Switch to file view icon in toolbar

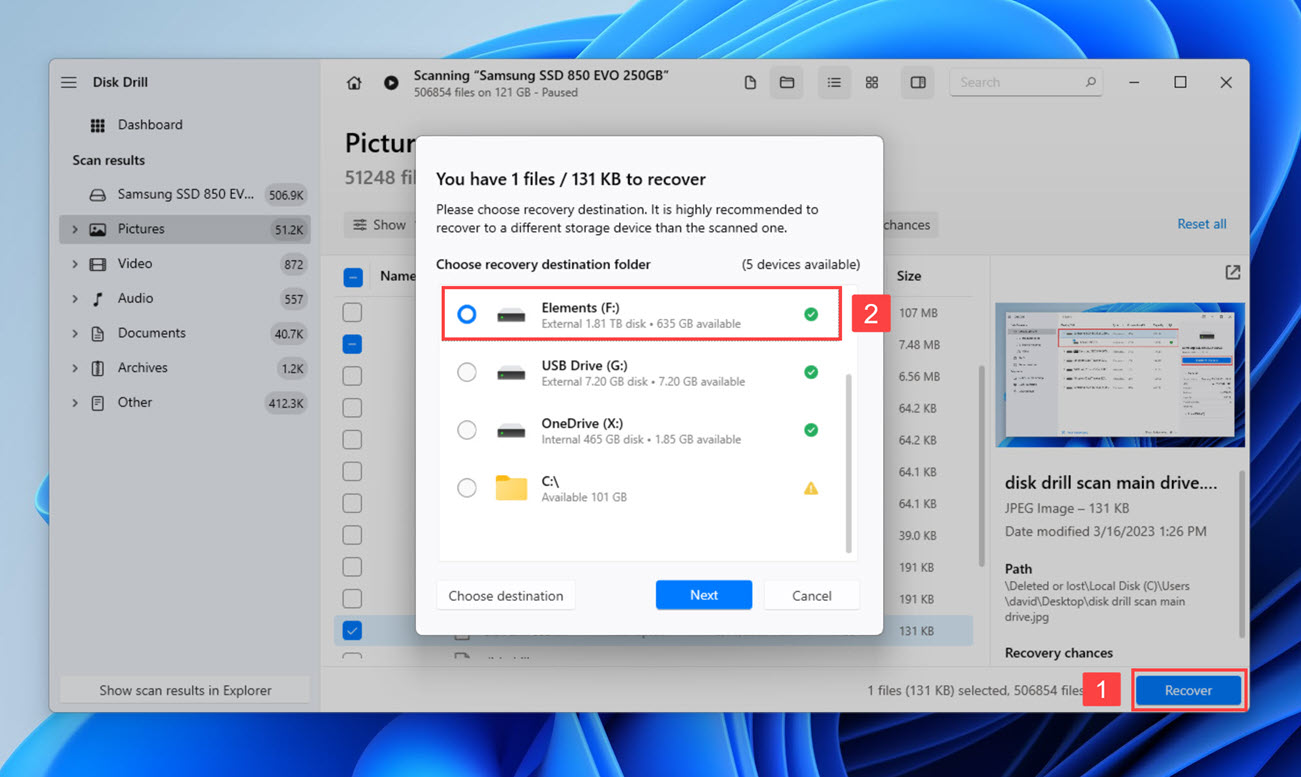(750, 83)
